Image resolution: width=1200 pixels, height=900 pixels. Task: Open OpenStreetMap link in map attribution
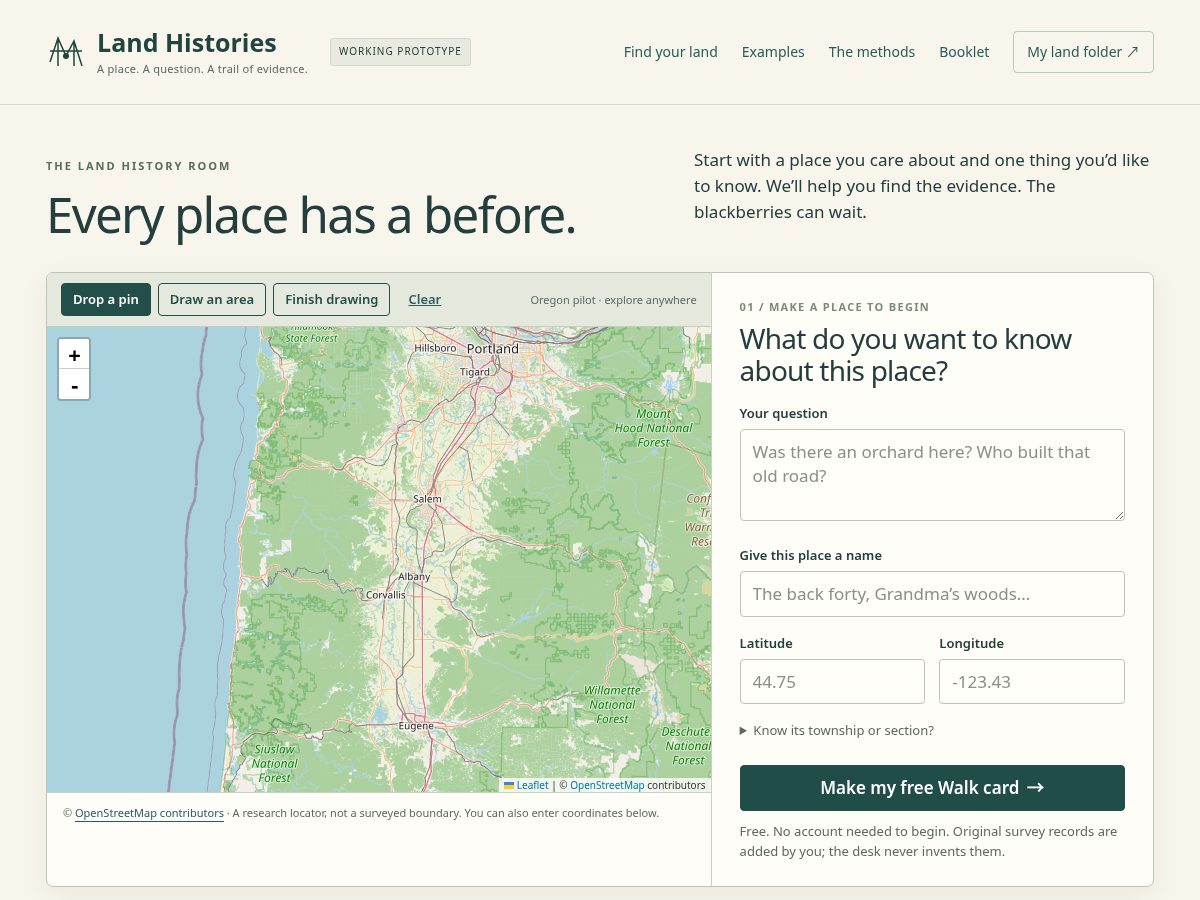tap(607, 785)
